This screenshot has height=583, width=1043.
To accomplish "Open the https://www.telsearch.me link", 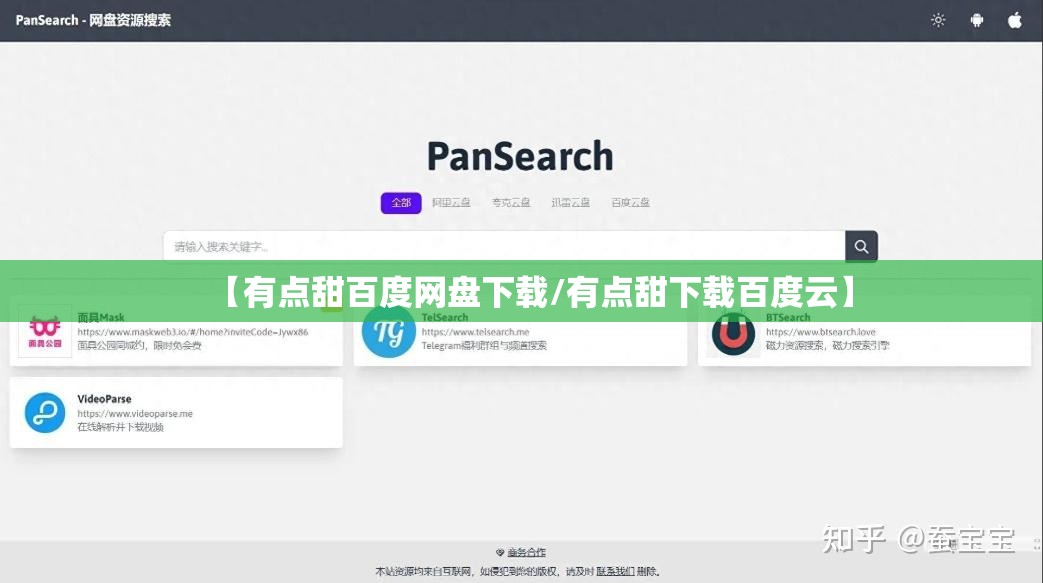I will coord(476,331).
